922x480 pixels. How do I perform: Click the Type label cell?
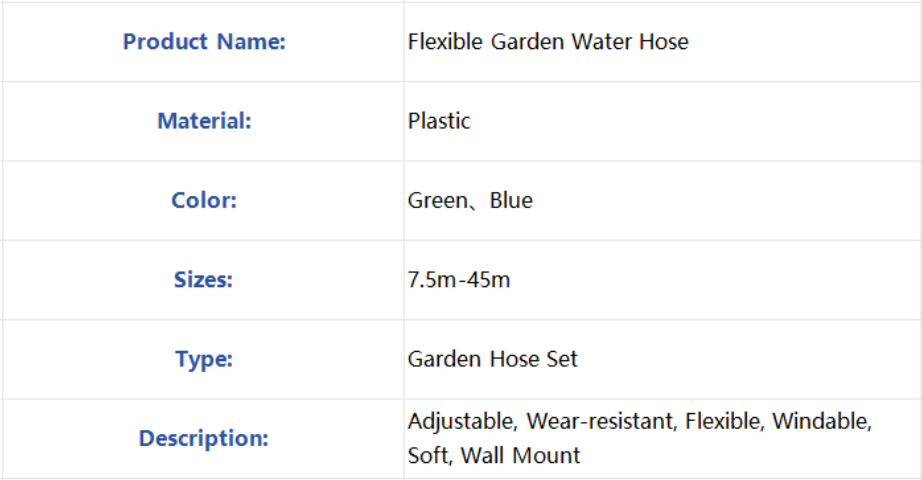tap(203, 359)
